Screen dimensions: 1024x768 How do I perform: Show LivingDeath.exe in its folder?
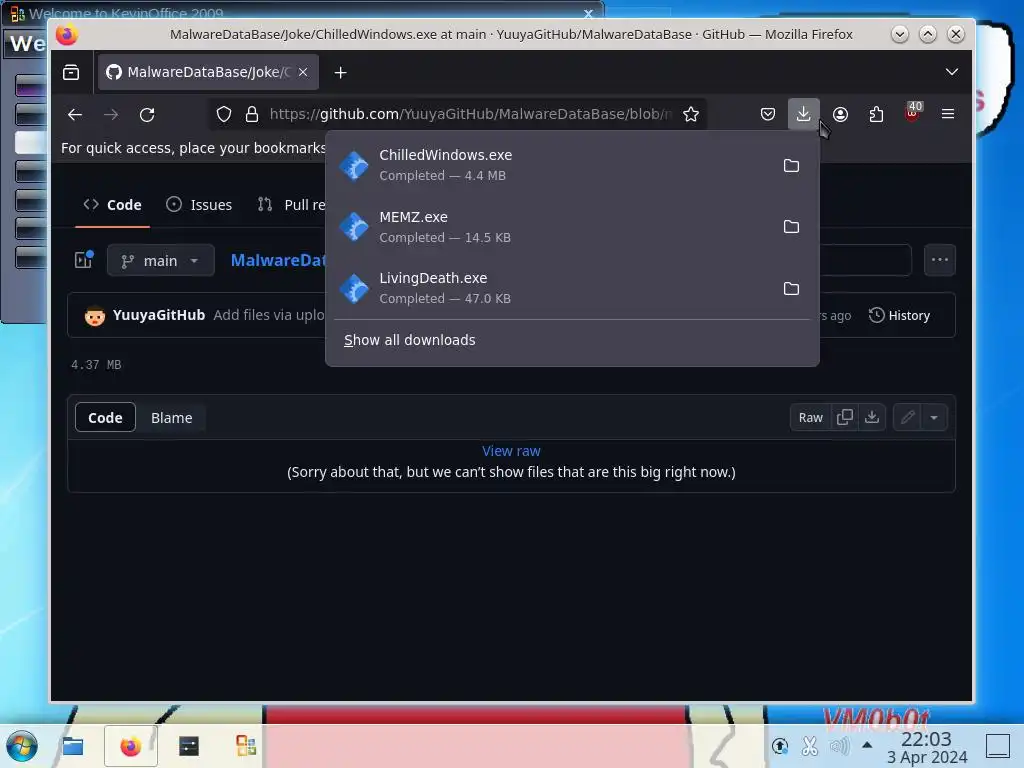click(x=791, y=289)
